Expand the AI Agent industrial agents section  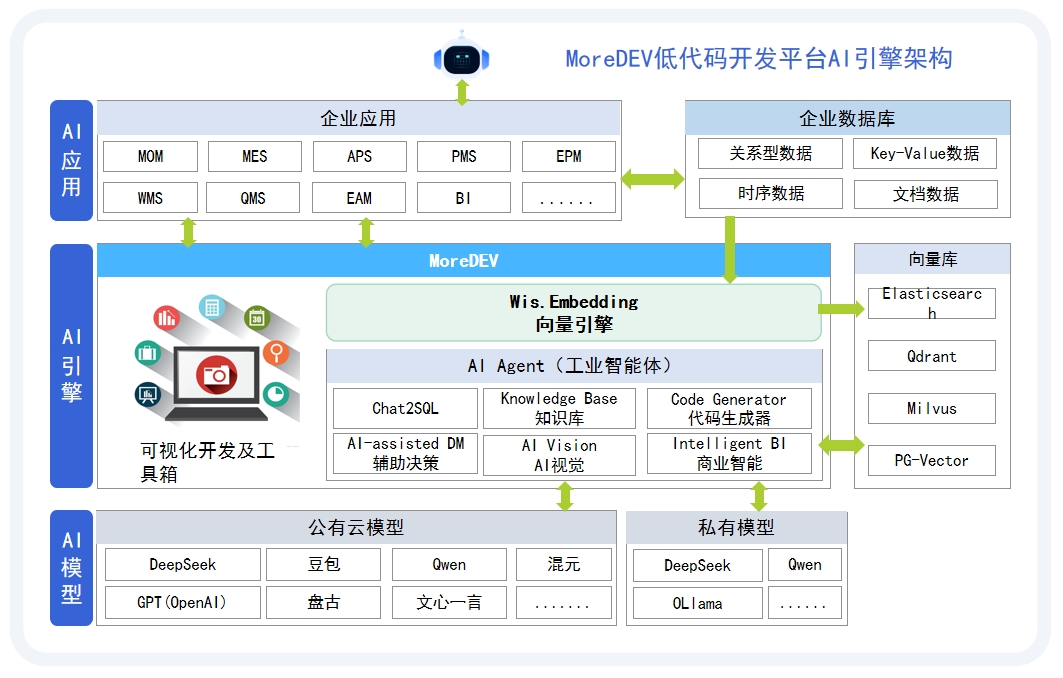pos(572,366)
